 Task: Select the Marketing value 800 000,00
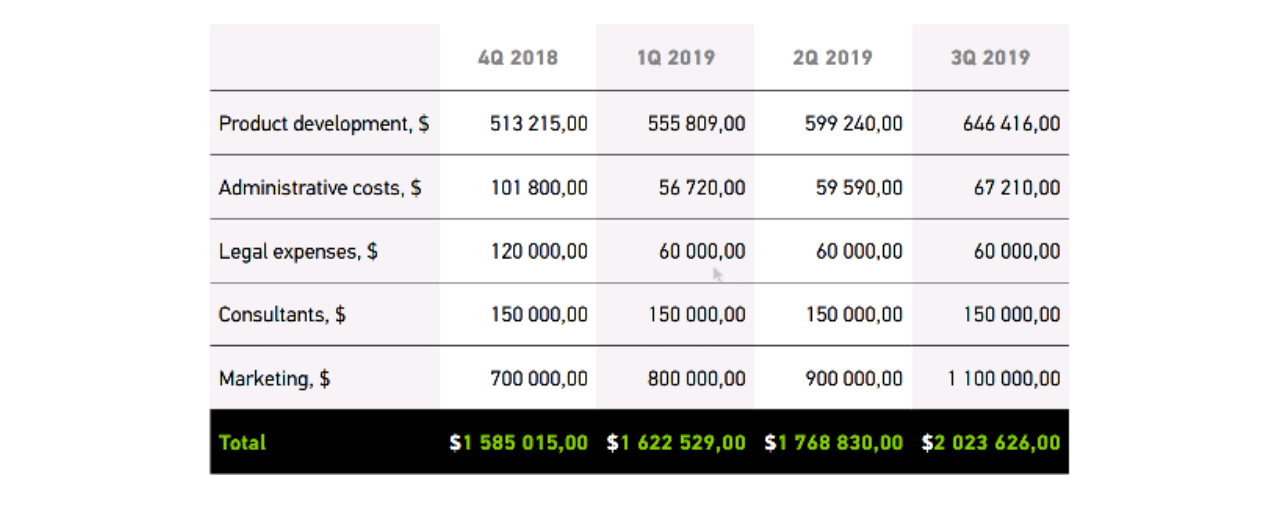pos(697,379)
